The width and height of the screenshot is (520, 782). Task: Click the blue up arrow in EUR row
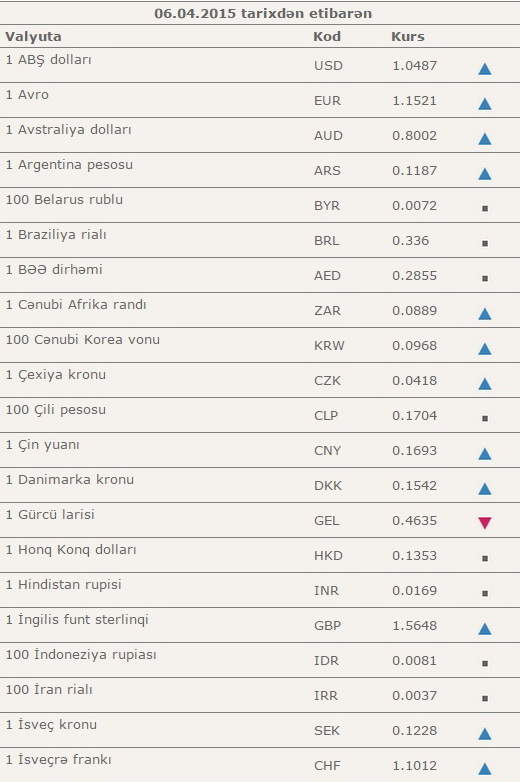pyautogui.click(x=485, y=104)
